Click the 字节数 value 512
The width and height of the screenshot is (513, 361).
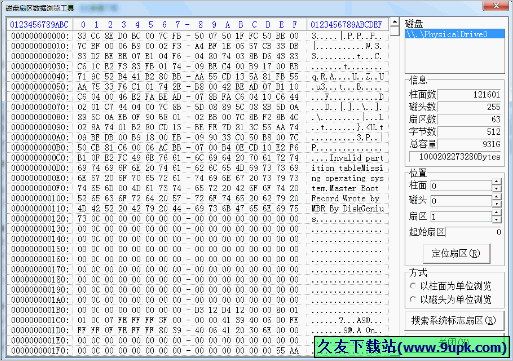coord(469,132)
